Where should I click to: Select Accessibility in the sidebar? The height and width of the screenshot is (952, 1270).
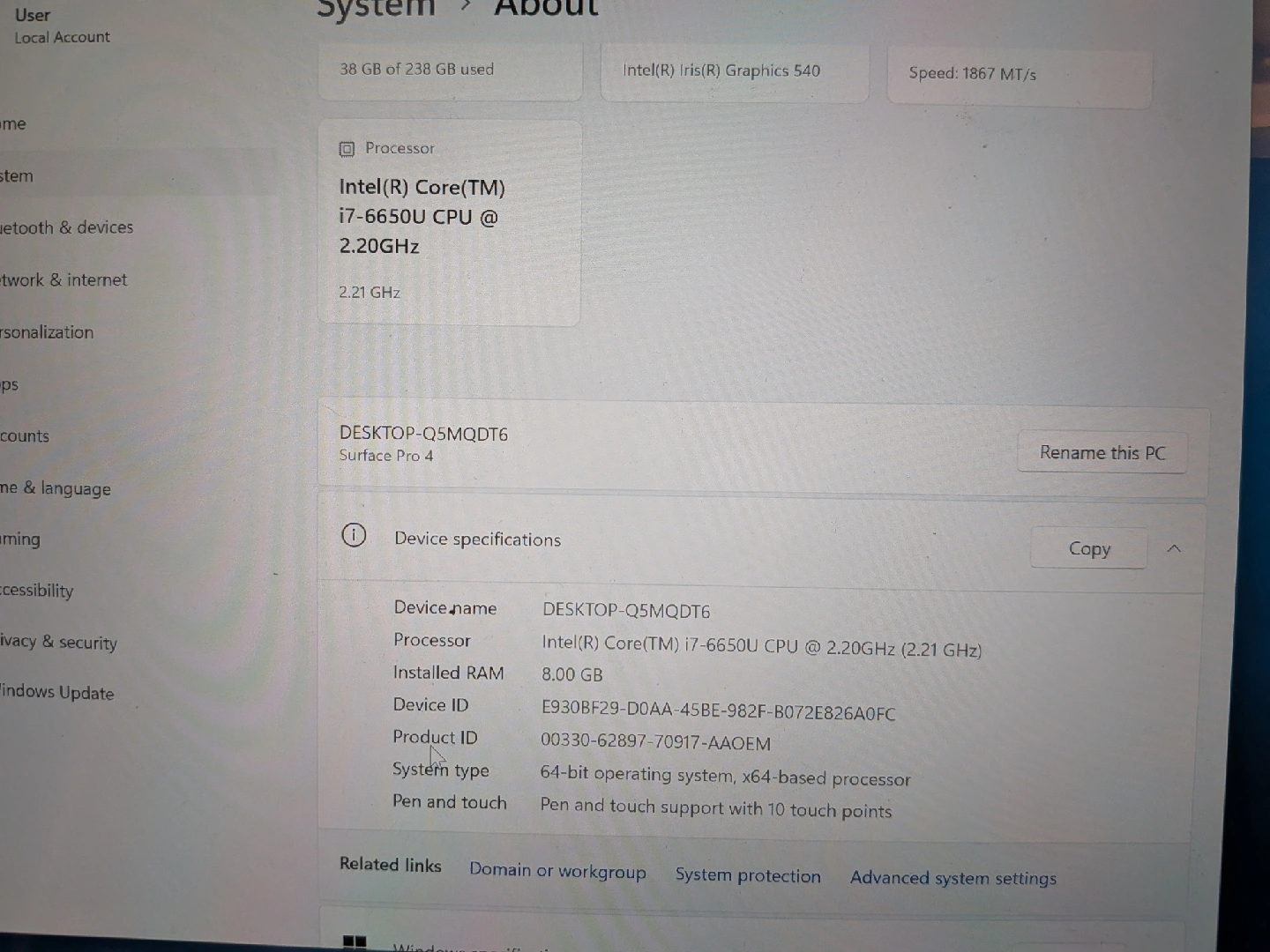[37, 591]
